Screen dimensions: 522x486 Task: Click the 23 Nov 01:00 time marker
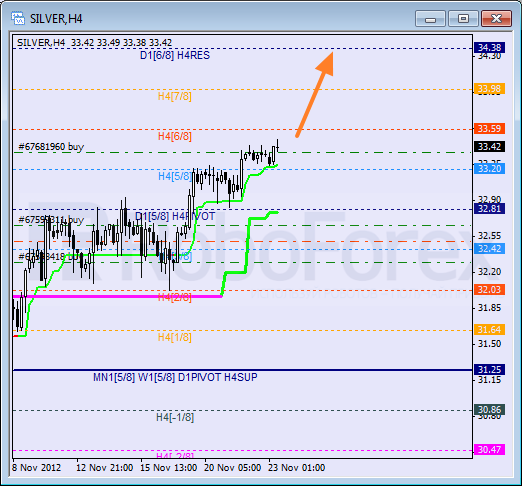[x=297, y=468]
